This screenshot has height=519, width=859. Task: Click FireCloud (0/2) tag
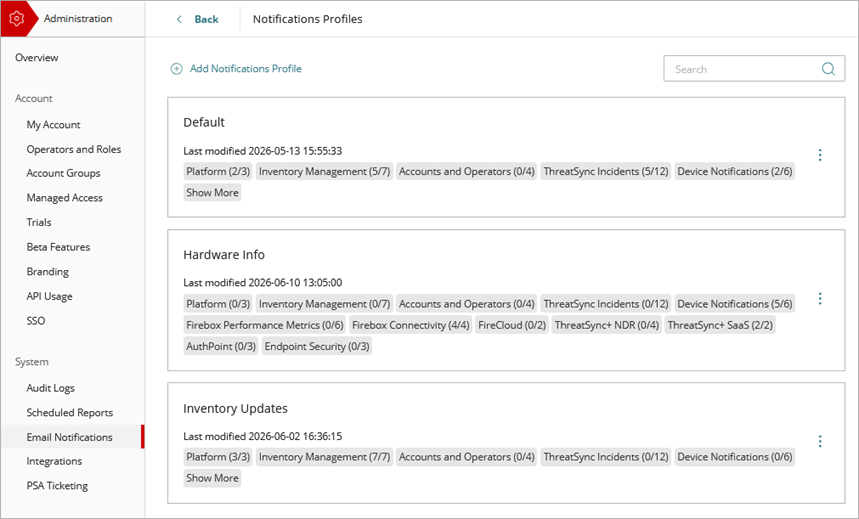512,325
